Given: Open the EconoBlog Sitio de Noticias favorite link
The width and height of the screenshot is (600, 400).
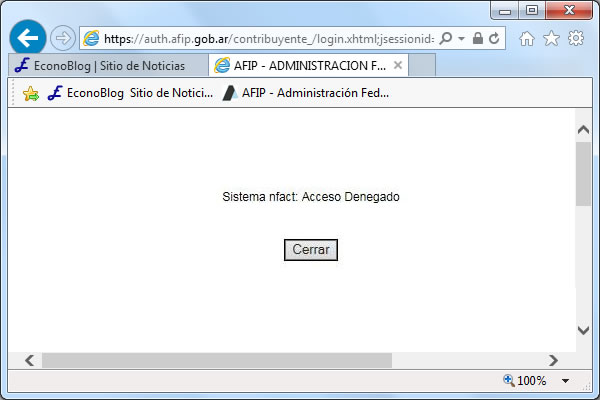Looking at the screenshot, I should point(130,93).
